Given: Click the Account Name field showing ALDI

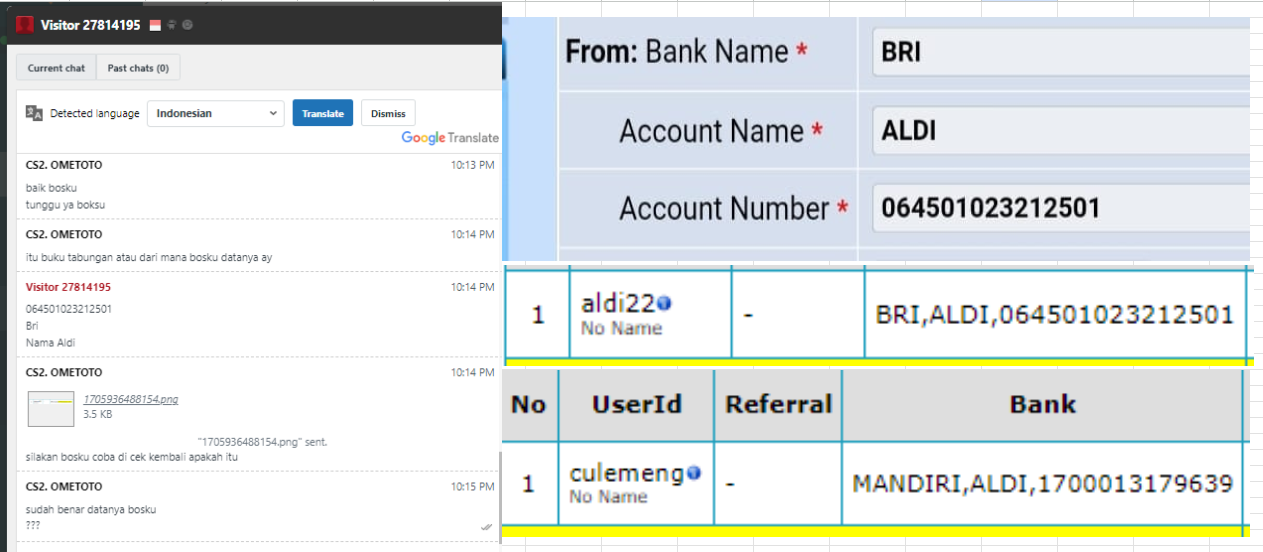Looking at the screenshot, I should (1060, 131).
